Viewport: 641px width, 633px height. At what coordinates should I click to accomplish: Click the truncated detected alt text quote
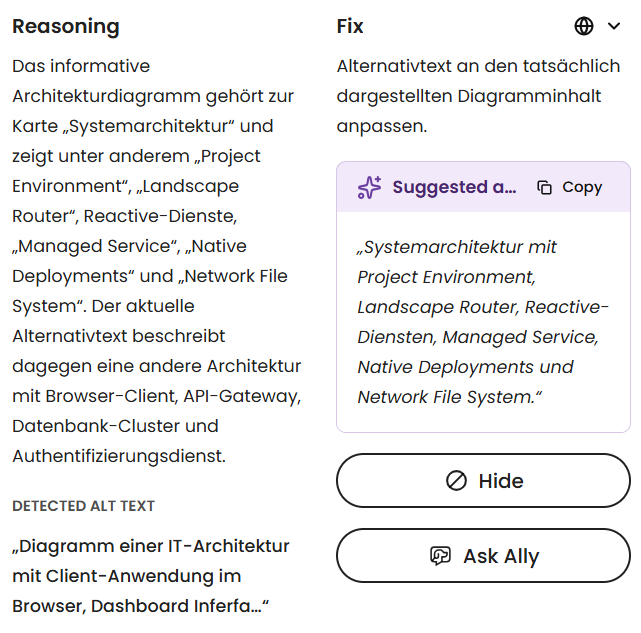point(151,576)
